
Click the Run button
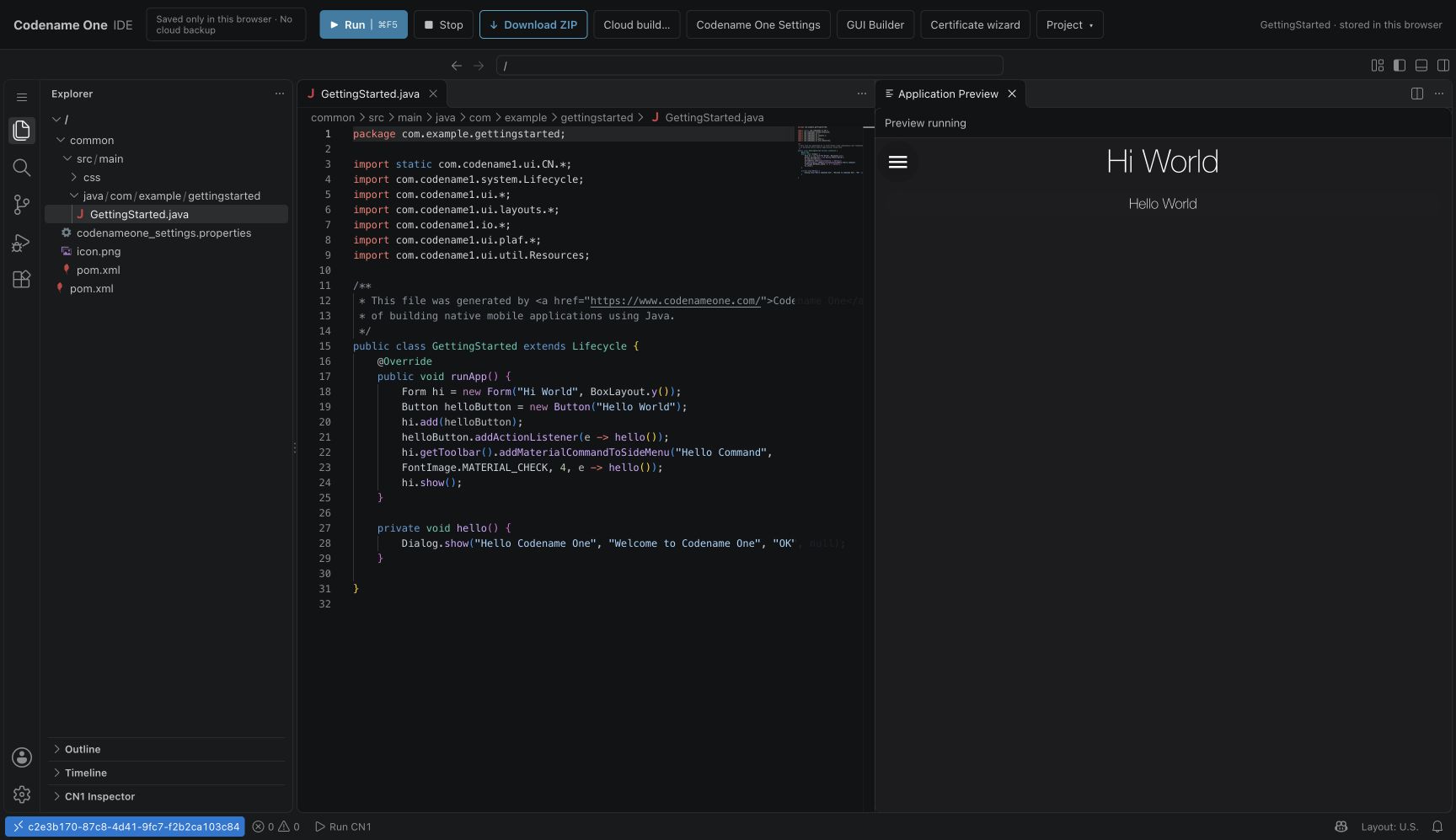click(x=363, y=24)
